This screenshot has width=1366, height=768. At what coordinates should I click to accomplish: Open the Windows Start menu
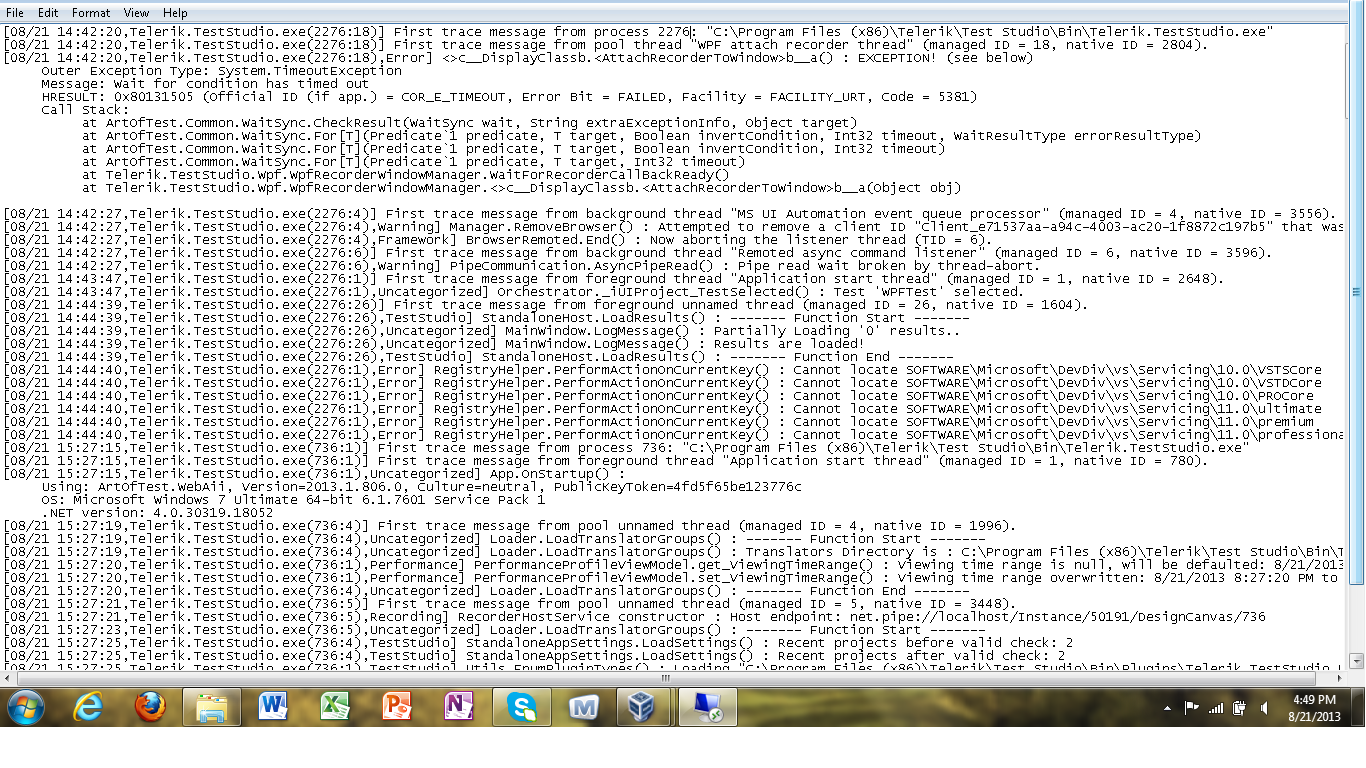click(x=25, y=707)
